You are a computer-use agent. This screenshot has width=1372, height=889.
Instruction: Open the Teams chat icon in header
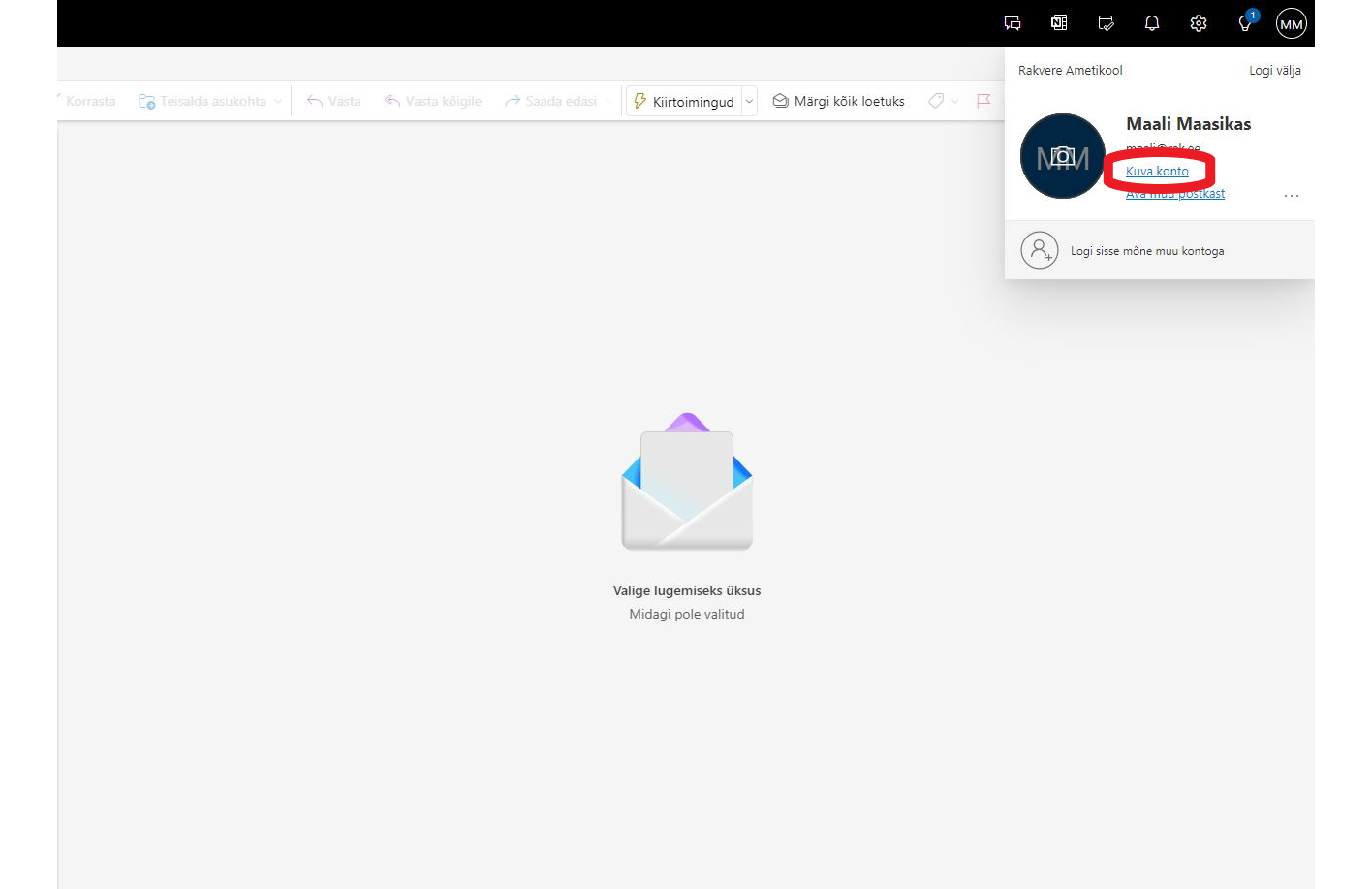[1013, 23]
